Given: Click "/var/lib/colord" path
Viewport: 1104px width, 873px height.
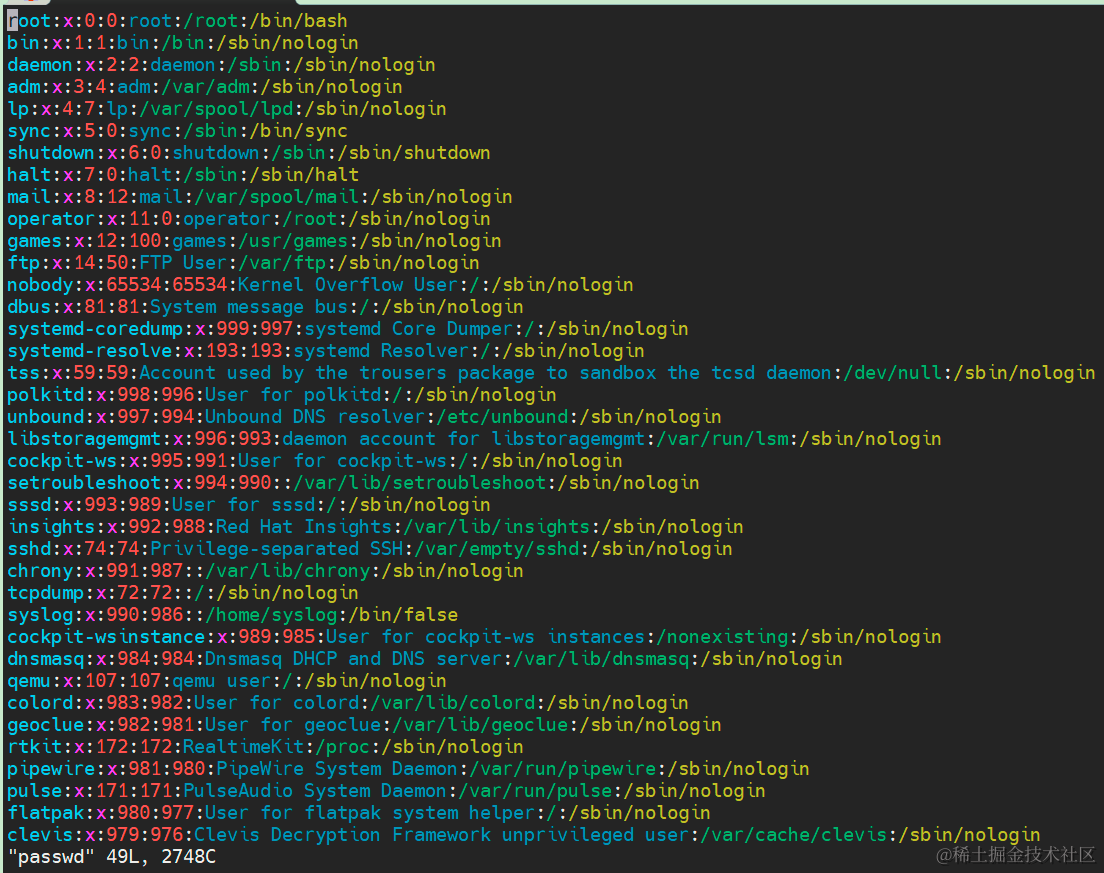Looking at the screenshot, I should tap(453, 703).
